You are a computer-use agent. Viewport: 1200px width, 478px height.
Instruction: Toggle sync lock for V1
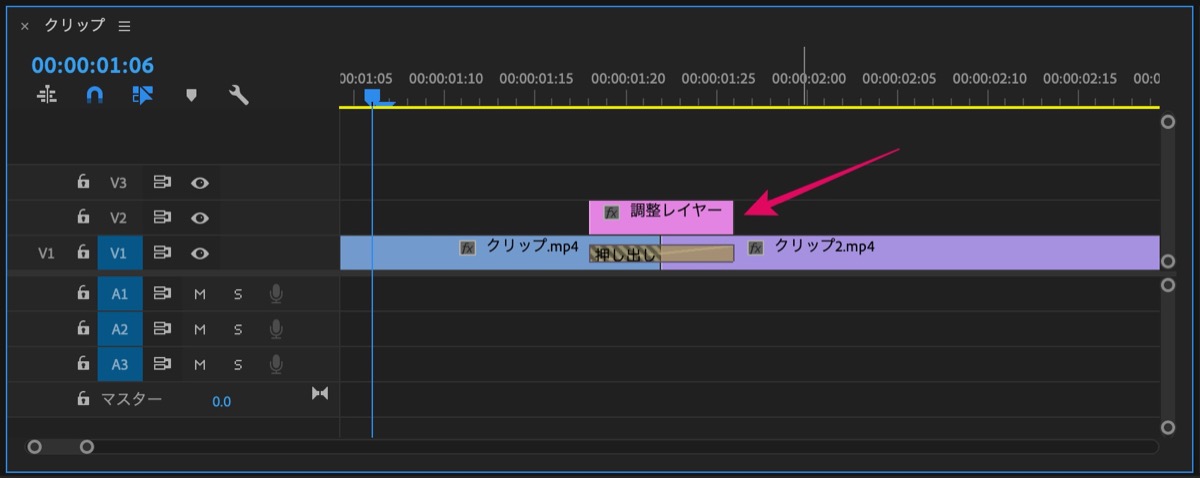(162, 253)
